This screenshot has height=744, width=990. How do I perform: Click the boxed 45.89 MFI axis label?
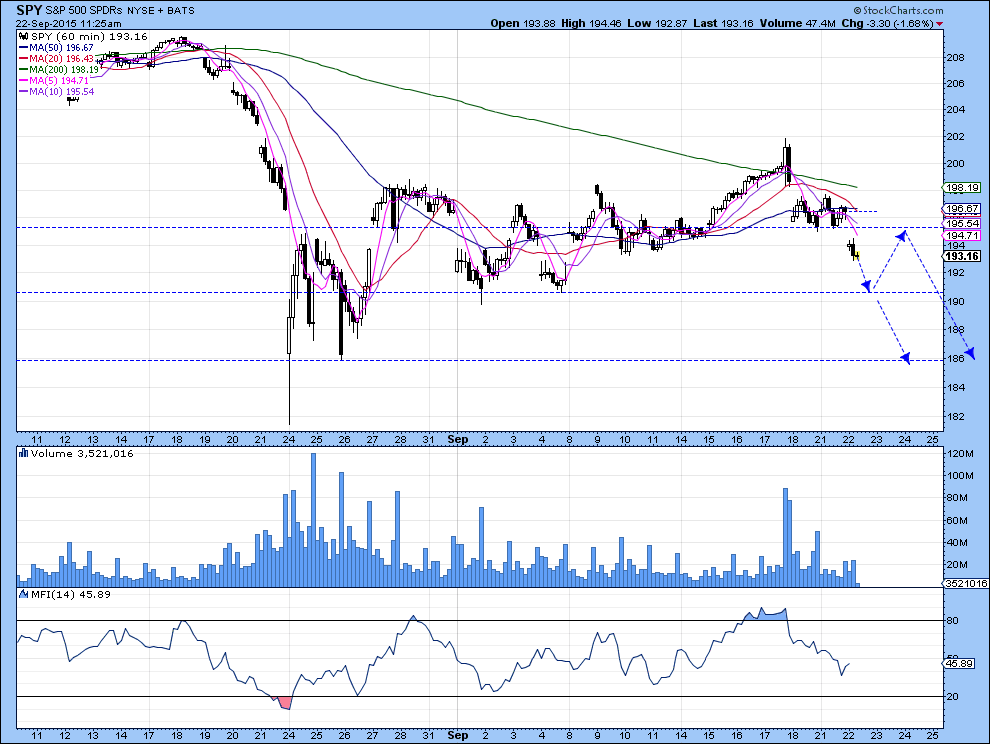click(958, 663)
